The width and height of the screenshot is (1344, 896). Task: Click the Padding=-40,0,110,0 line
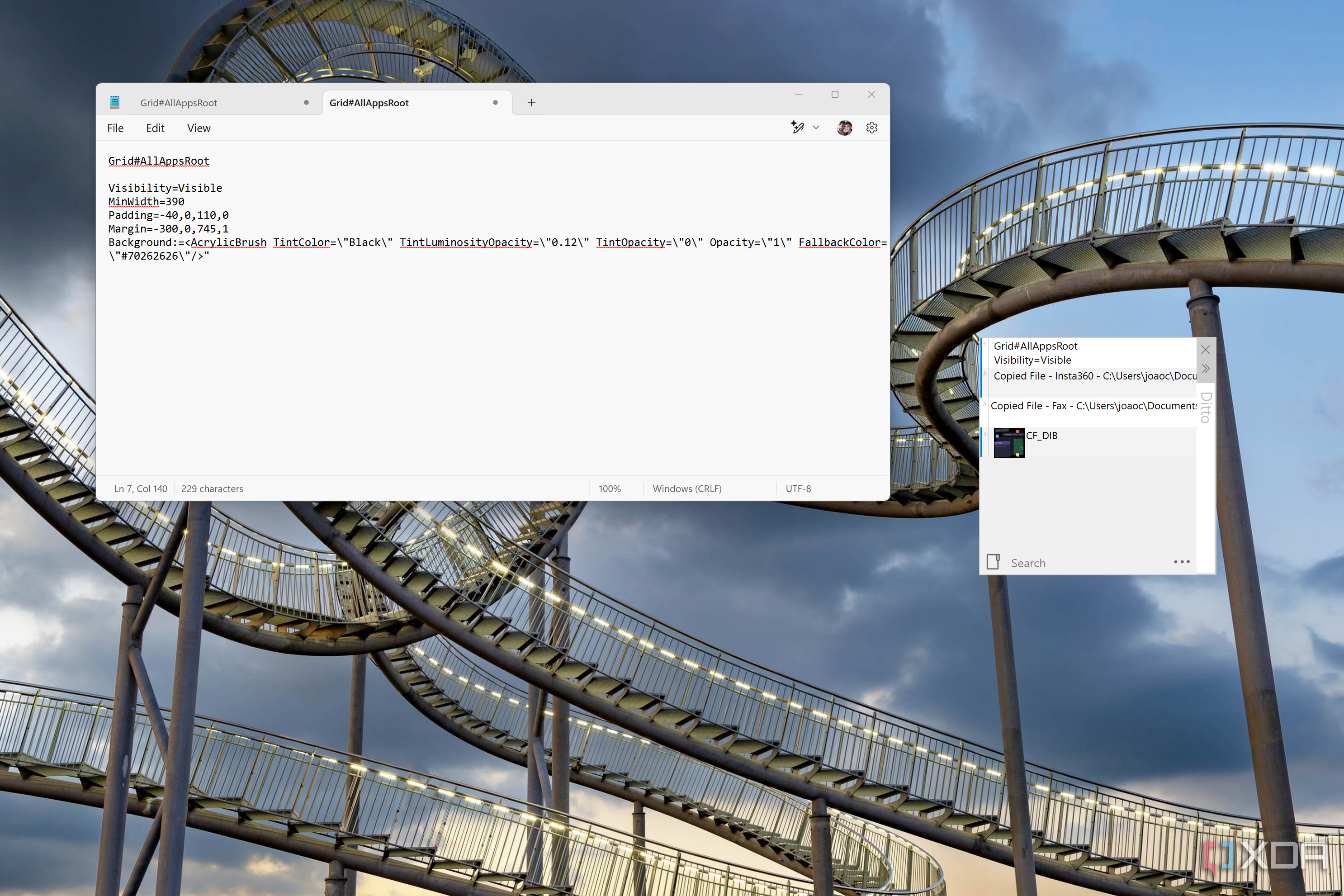(169, 215)
